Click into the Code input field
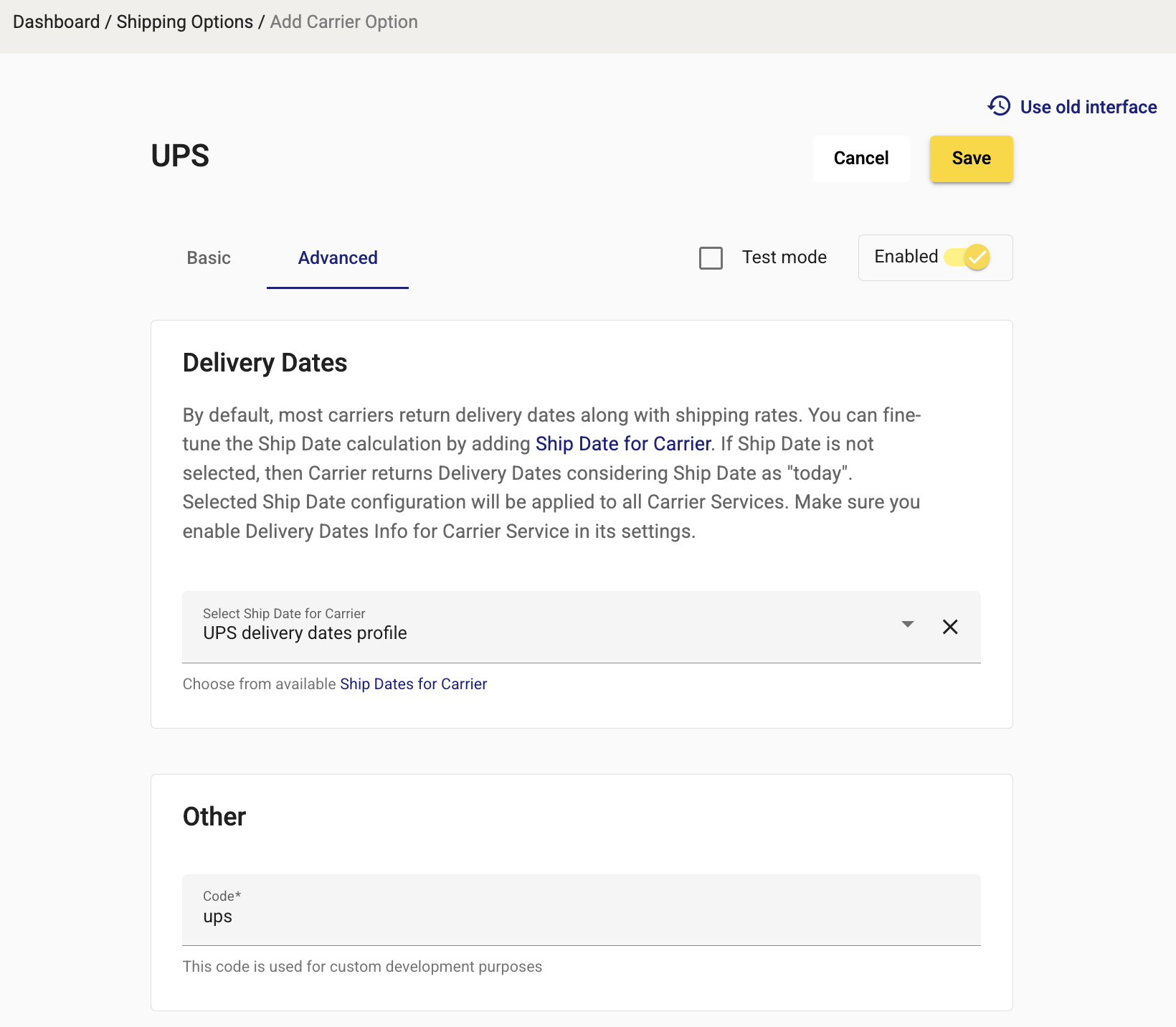 click(582, 910)
